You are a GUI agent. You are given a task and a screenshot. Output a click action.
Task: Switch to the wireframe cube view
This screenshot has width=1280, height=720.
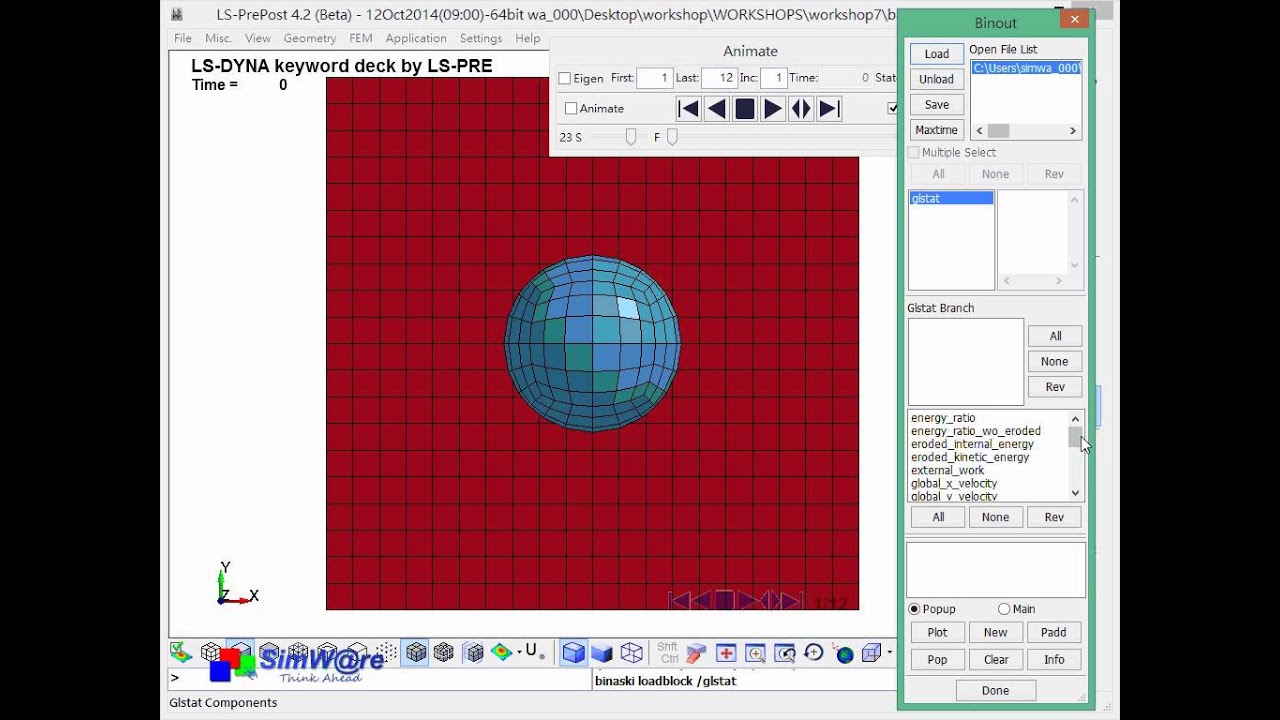coord(631,653)
